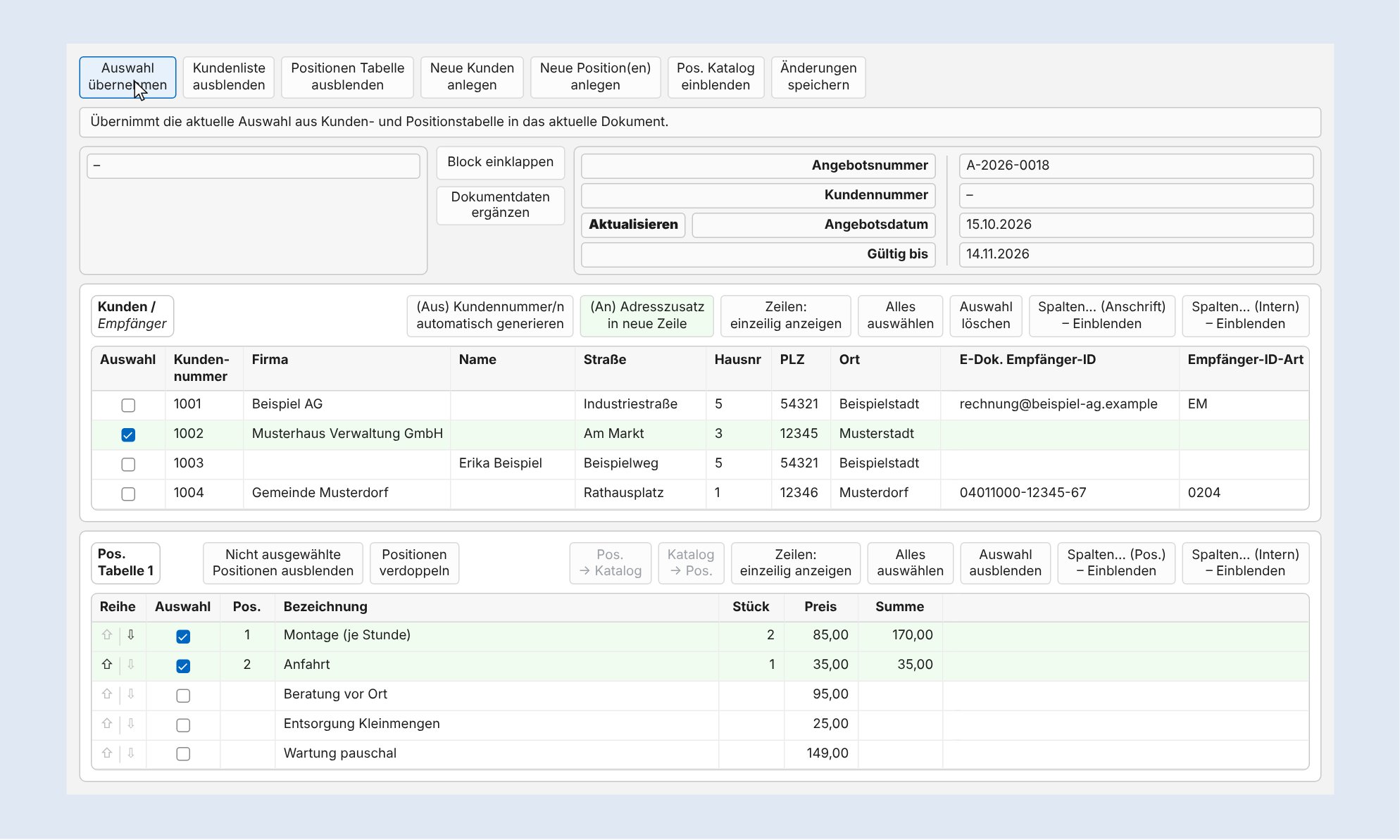Click Auswahl löschen in customers section
Viewport: 1400px width, 840px height.
985,315
